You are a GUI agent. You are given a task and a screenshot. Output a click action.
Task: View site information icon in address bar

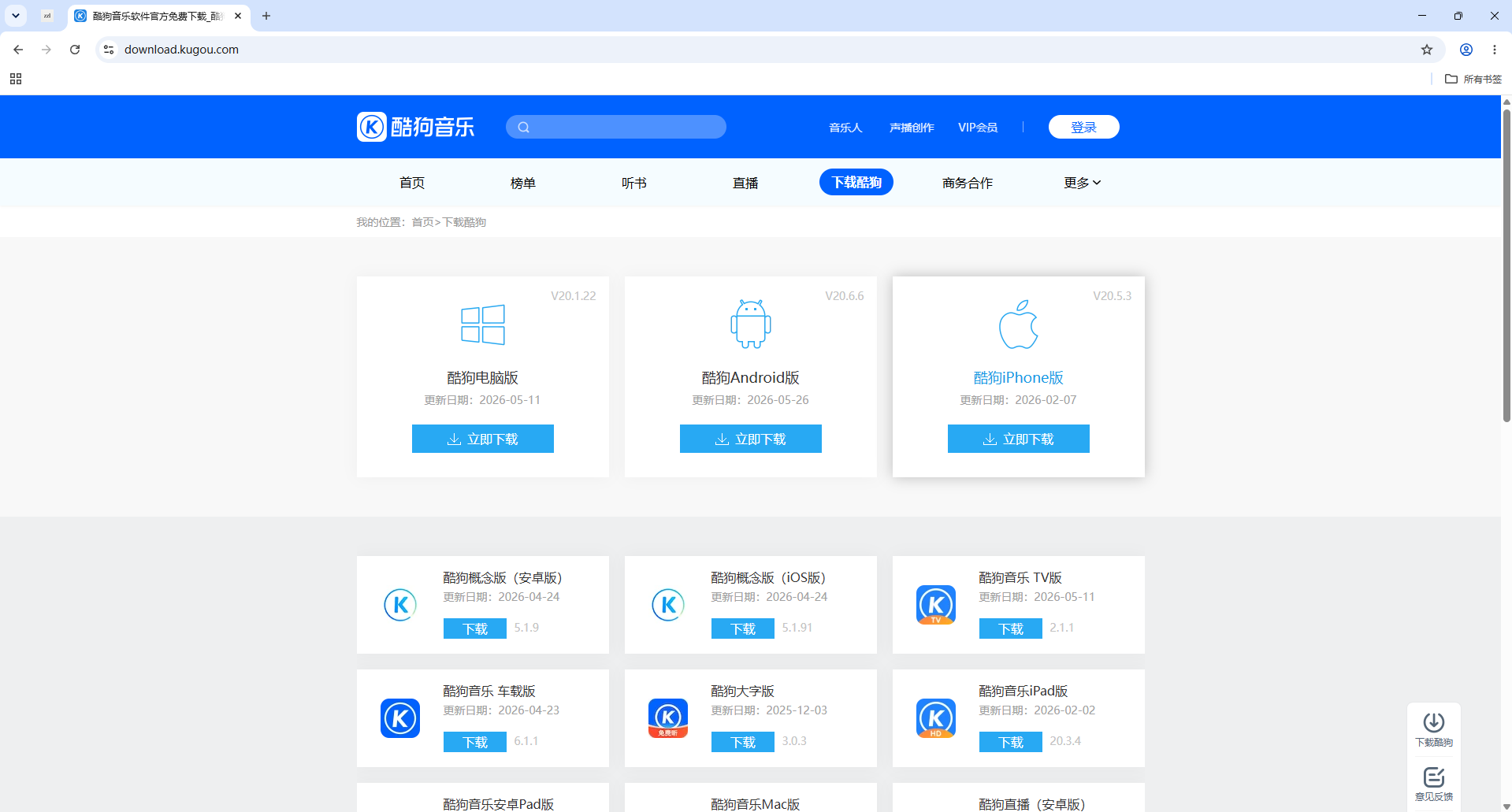pyautogui.click(x=109, y=50)
